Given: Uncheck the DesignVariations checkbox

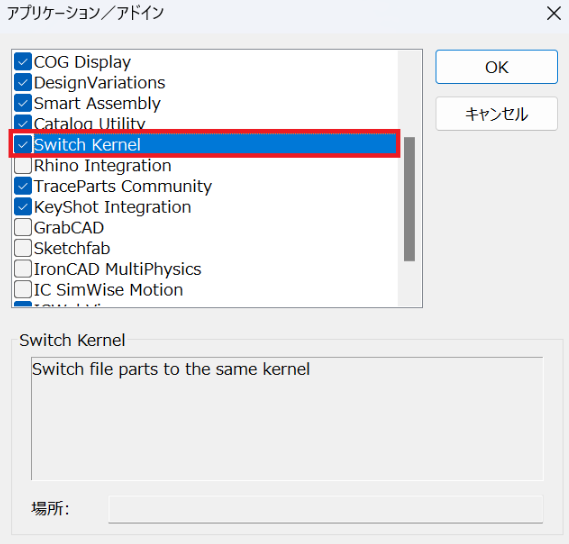Looking at the screenshot, I should pos(22,83).
